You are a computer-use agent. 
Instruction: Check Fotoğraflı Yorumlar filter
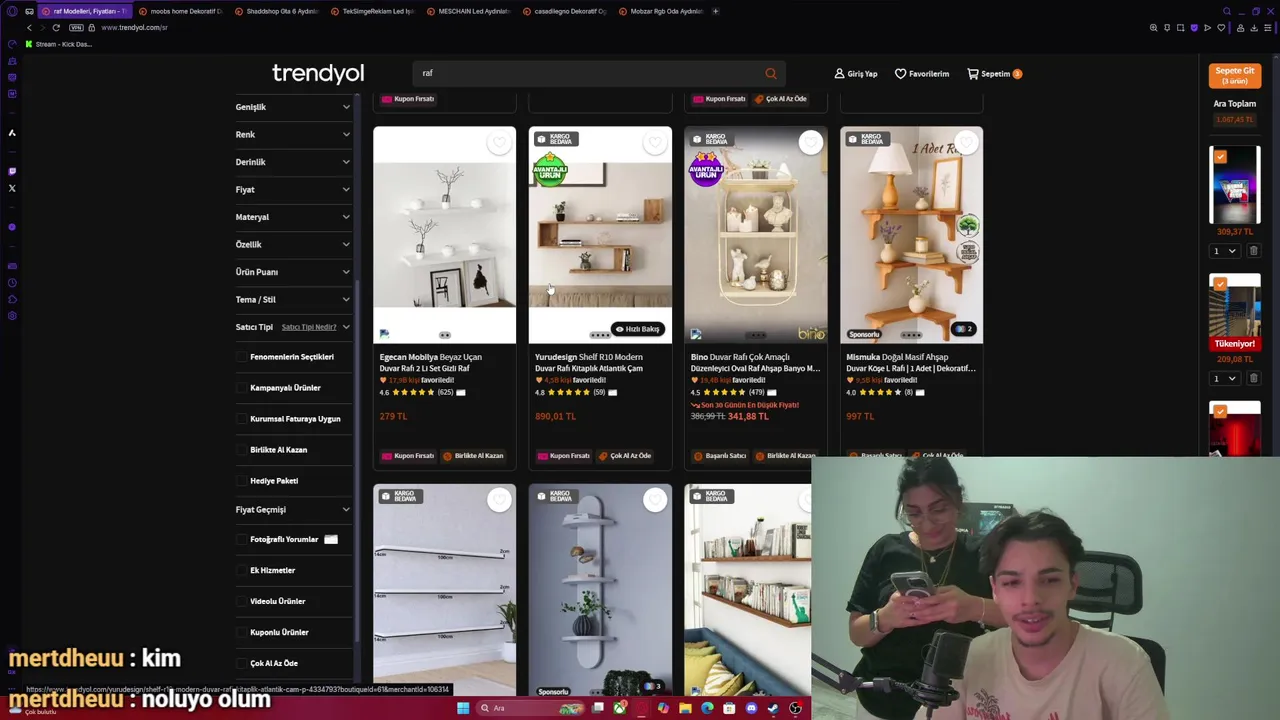tap(241, 539)
